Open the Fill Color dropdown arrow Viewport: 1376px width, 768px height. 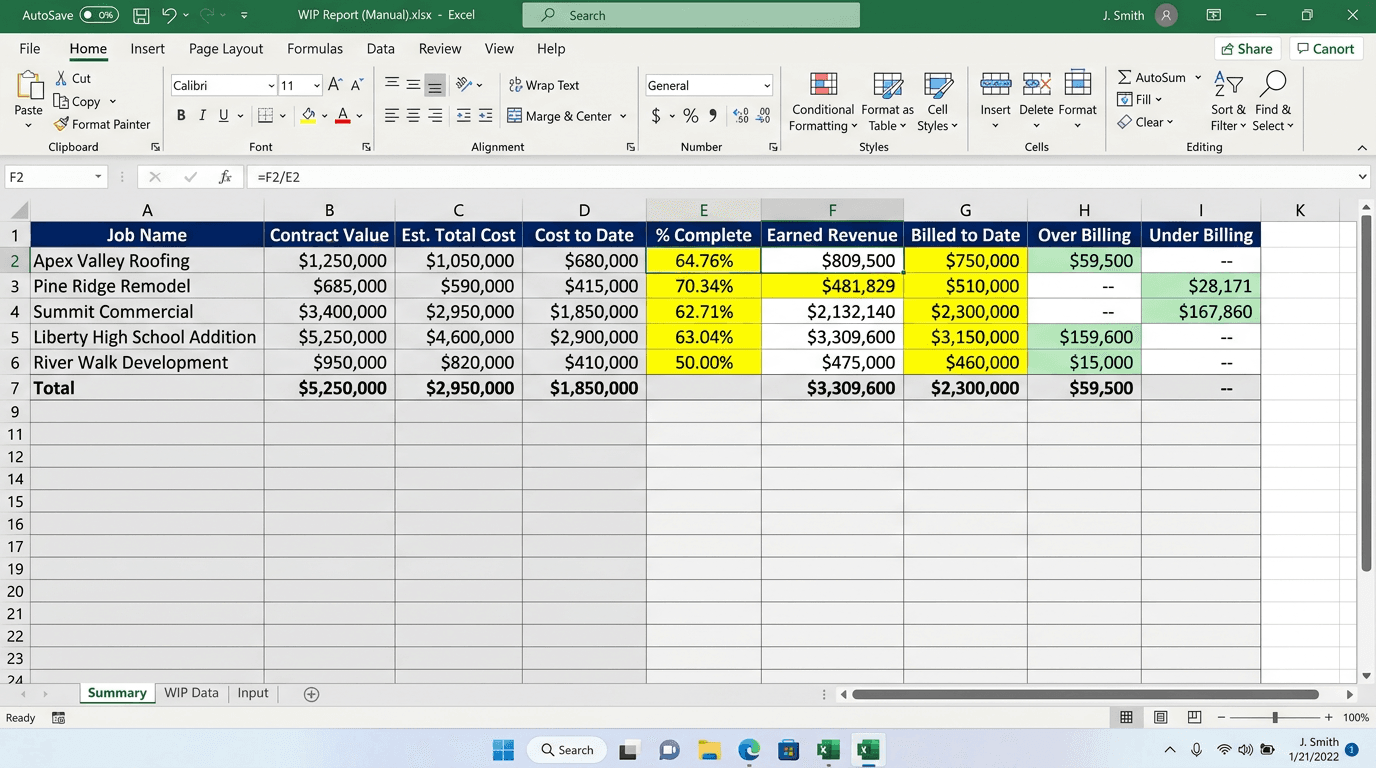point(324,116)
